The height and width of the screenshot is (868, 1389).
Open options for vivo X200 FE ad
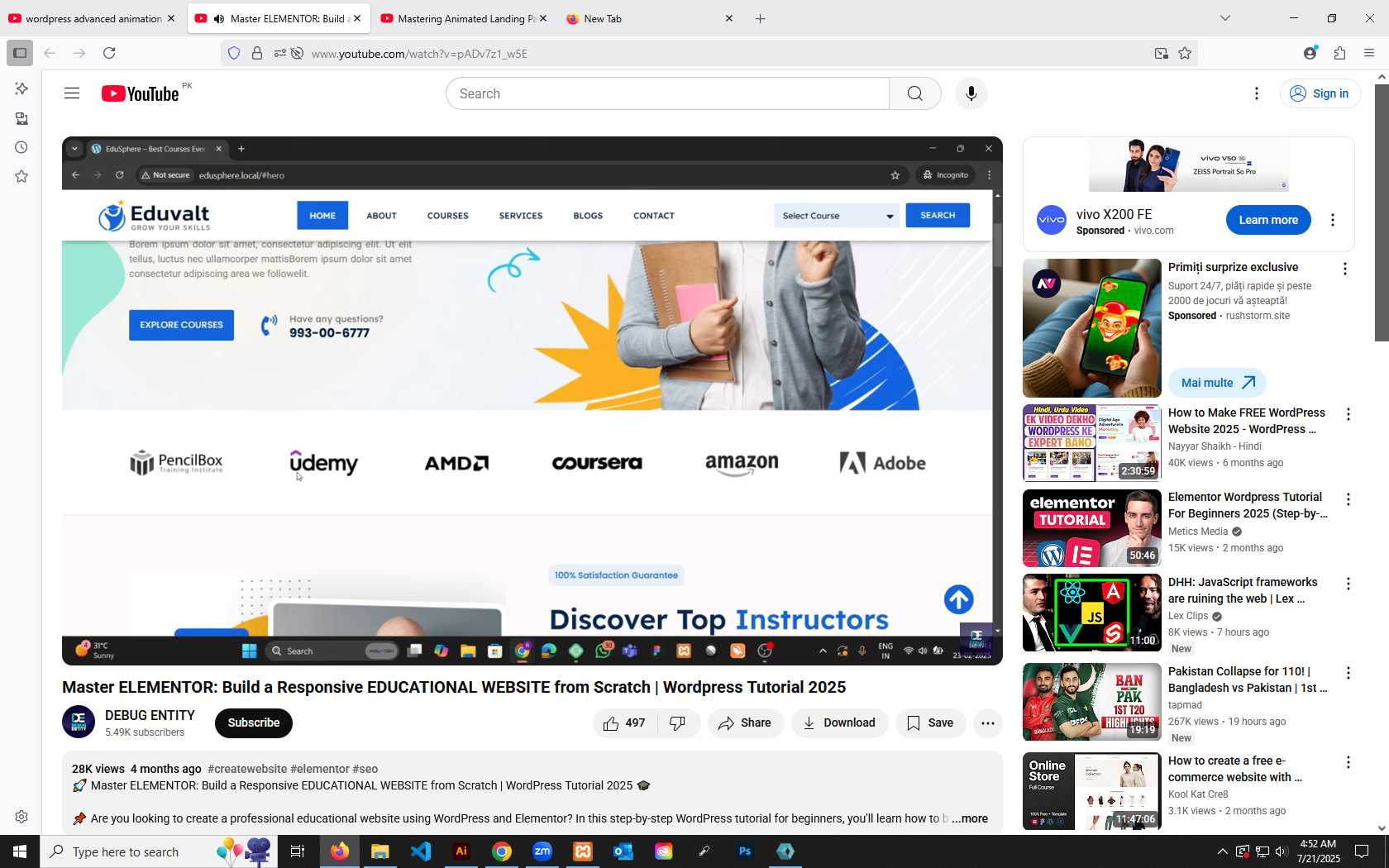pyautogui.click(x=1332, y=220)
